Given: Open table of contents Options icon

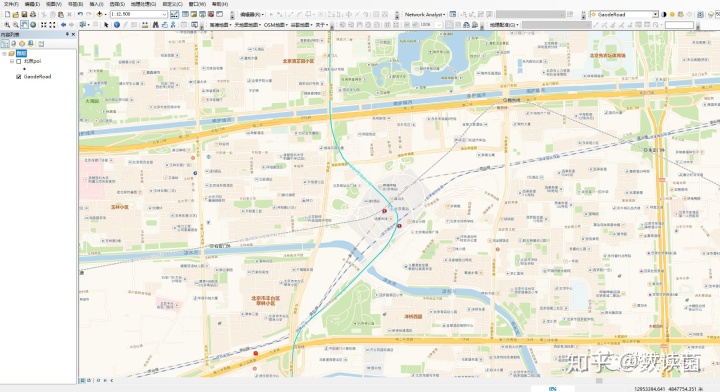Looking at the screenshot, I should (x=41, y=44).
